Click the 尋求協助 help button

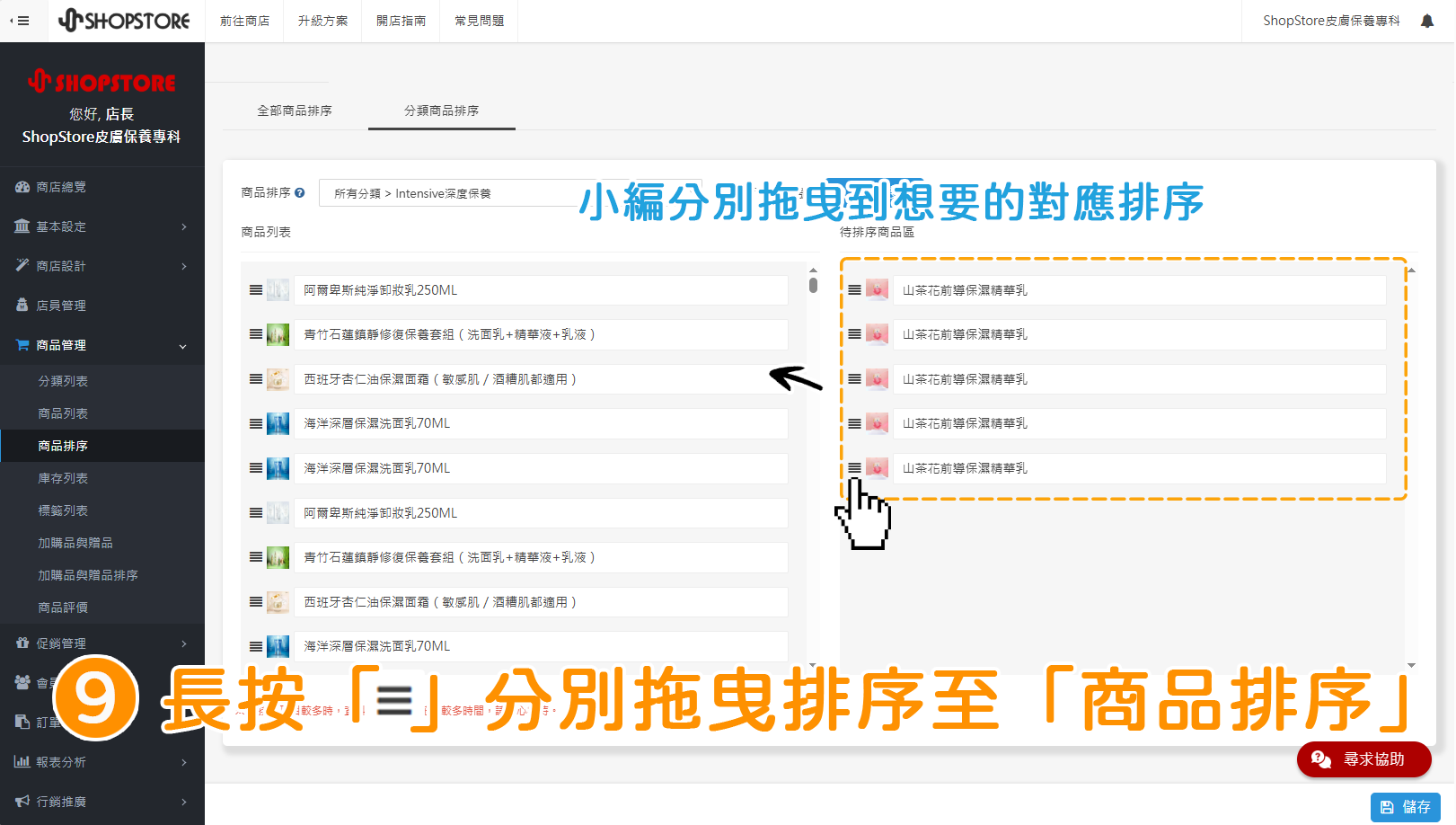[x=1364, y=759]
